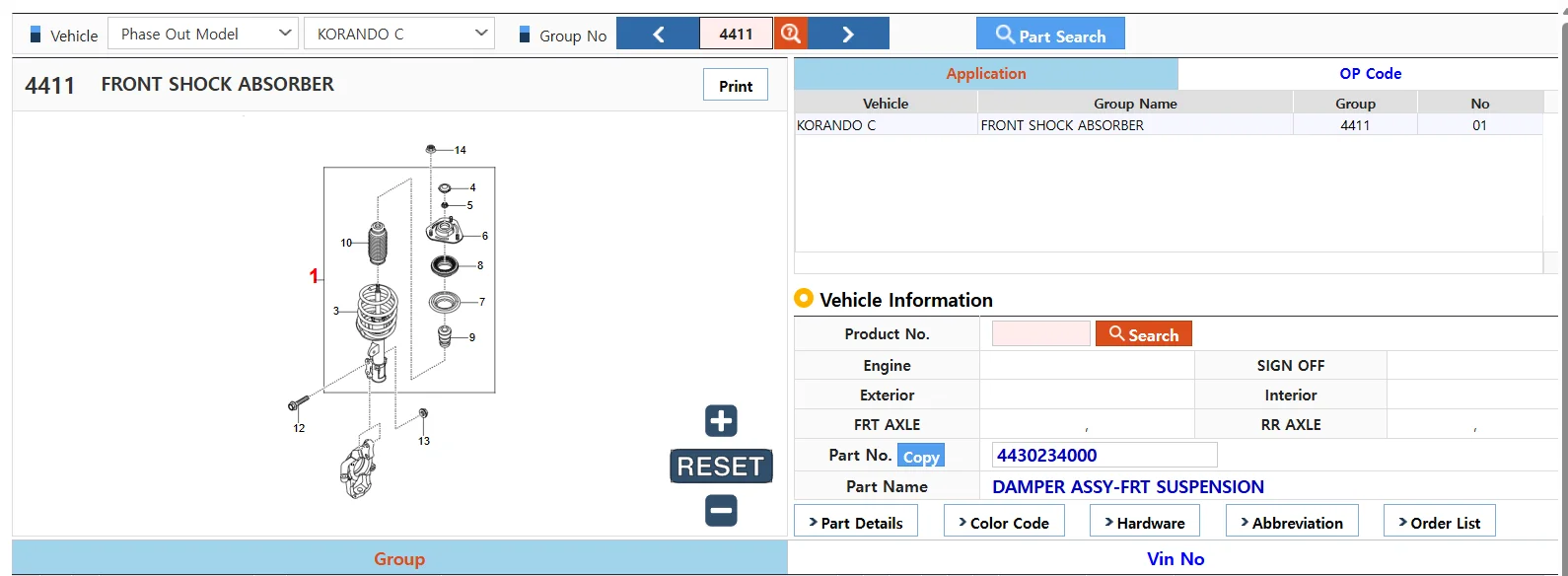The image size is (1568, 576).
Task: Select the Vin No tab
Action: click(x=1176, y=559)
